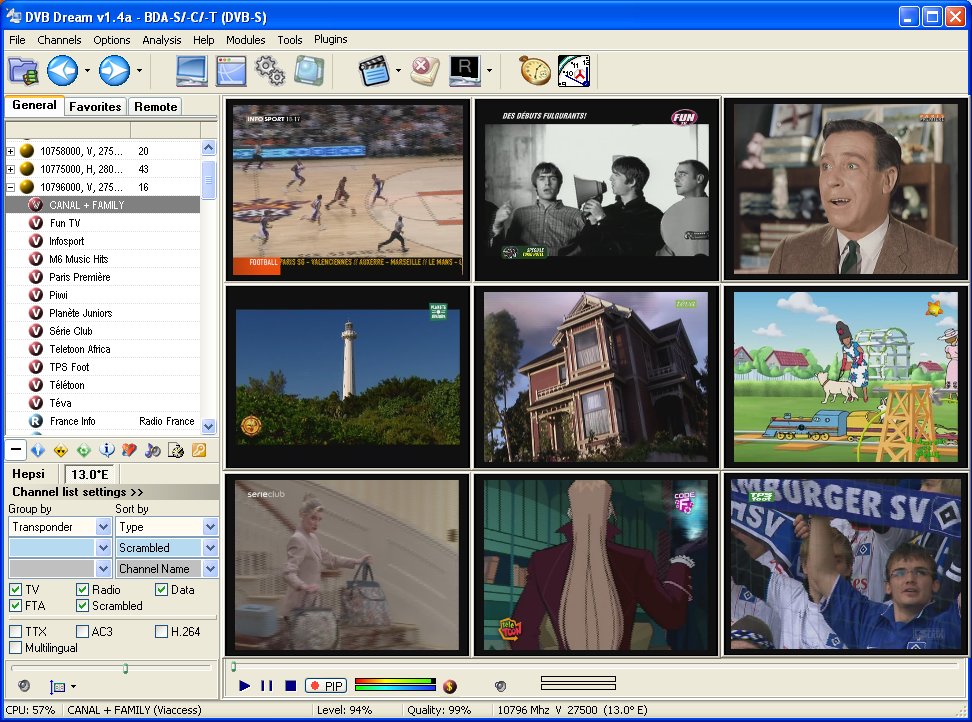The height and width of the screenshot is (722, 972).
Task: Click the yellow diamond icon below channels
Action: click(61, 451)
